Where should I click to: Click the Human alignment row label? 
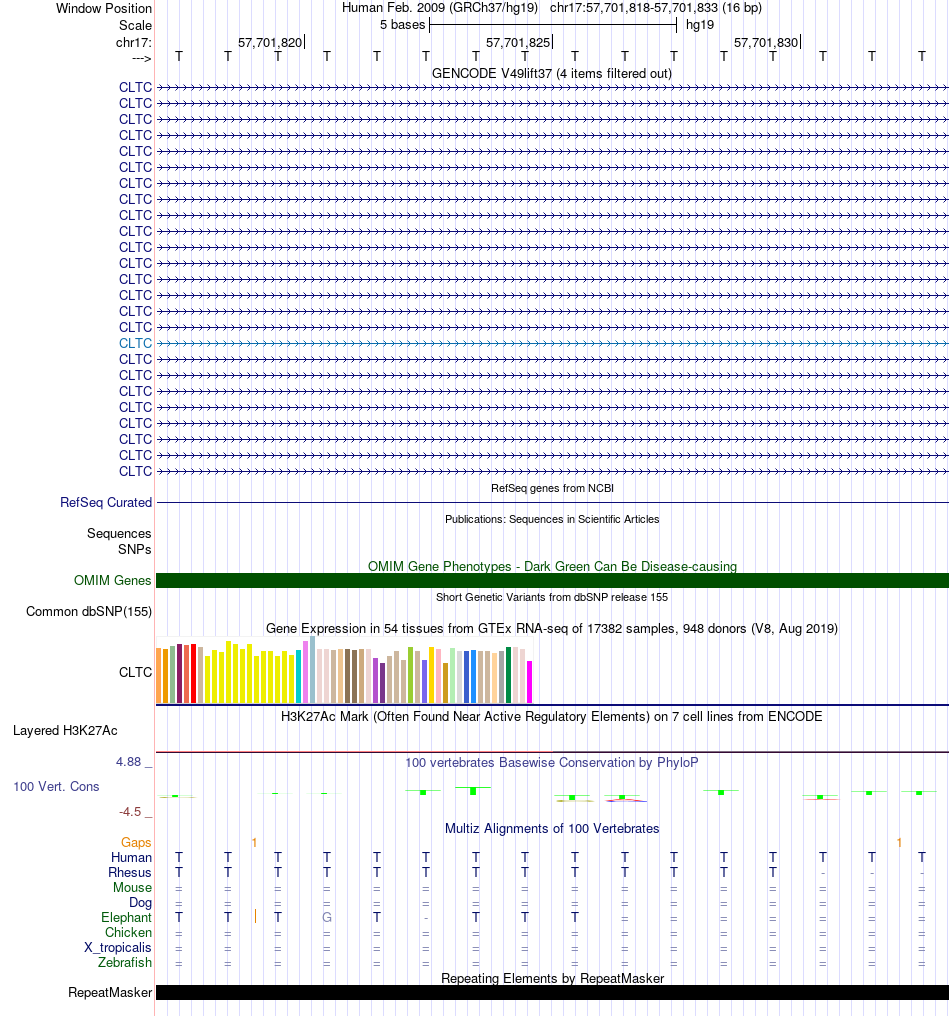pos(132,858)
